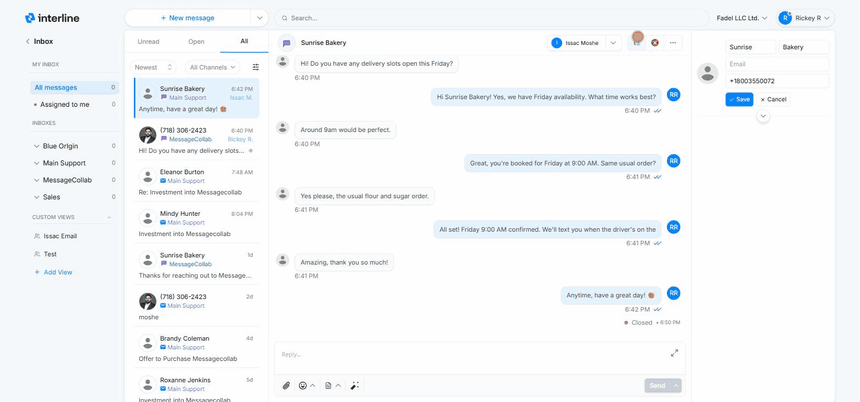Screen dimensions: 860x402
Task: Click the phone number field +18003550072
Action: (x=777, y=81)
